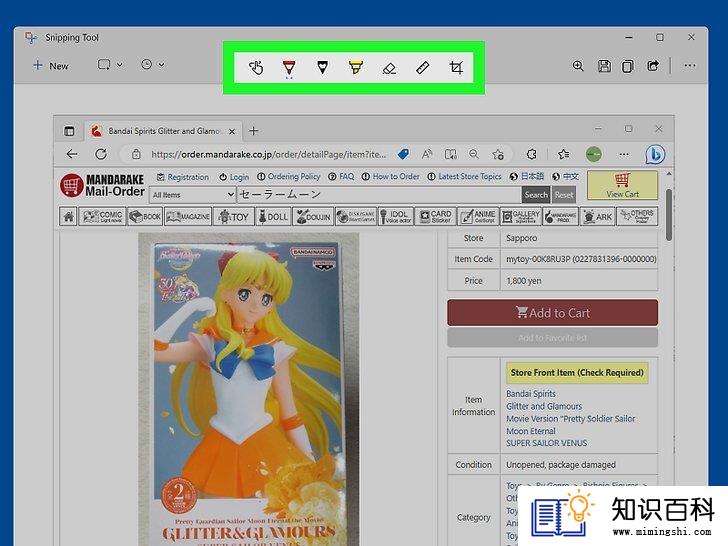Toggle the ruler tool
Screen dimensions: 728x546
422,68
